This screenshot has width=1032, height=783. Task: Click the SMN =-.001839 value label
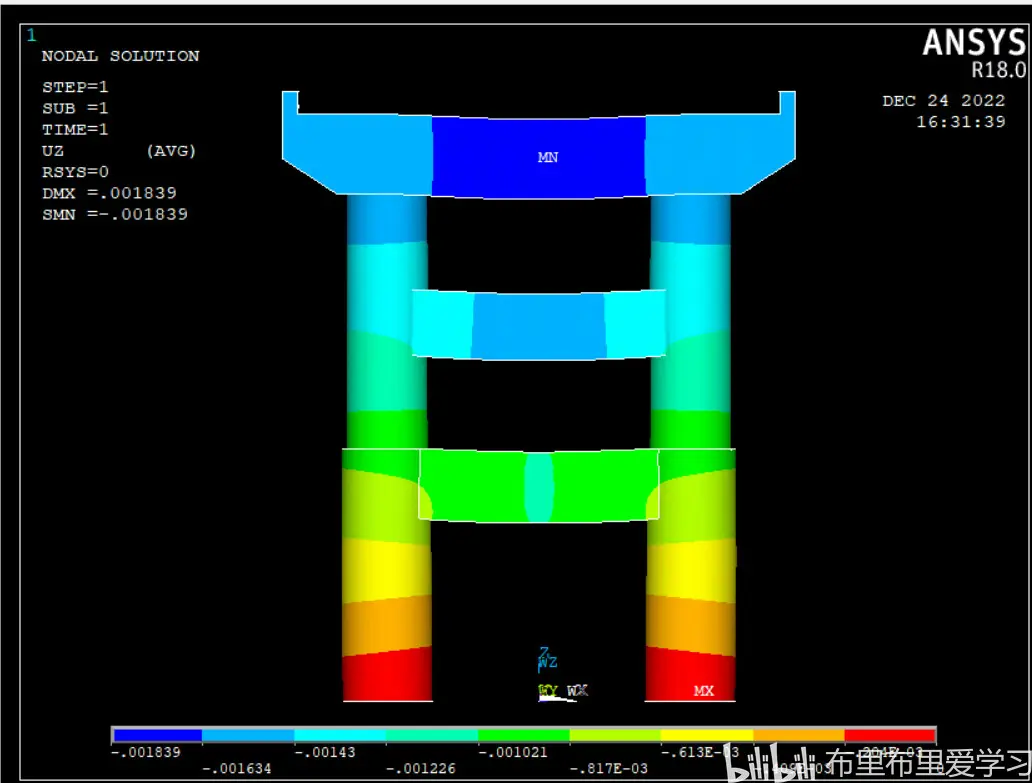pyautogui.click(x=114, y=214)
